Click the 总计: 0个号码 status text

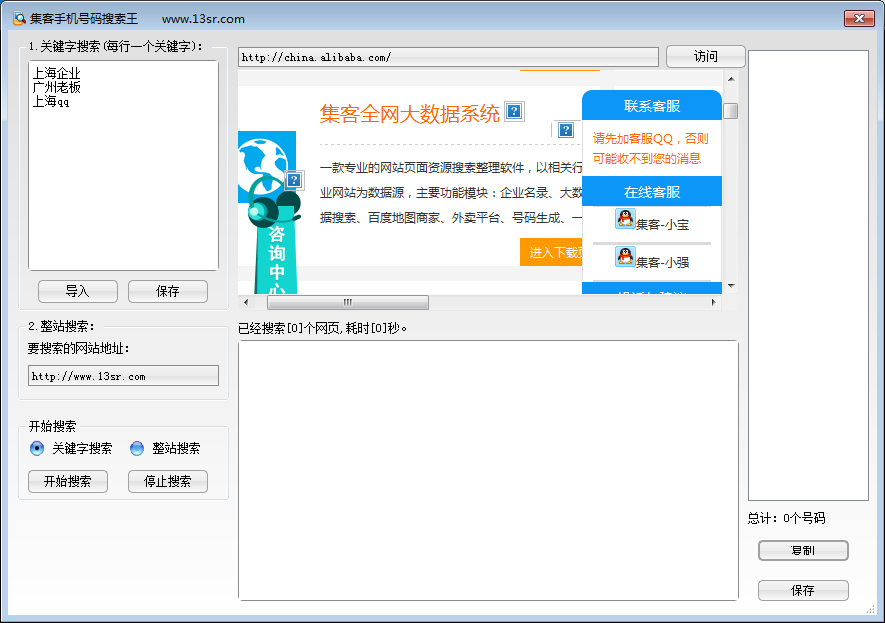(x=786, y=518)
